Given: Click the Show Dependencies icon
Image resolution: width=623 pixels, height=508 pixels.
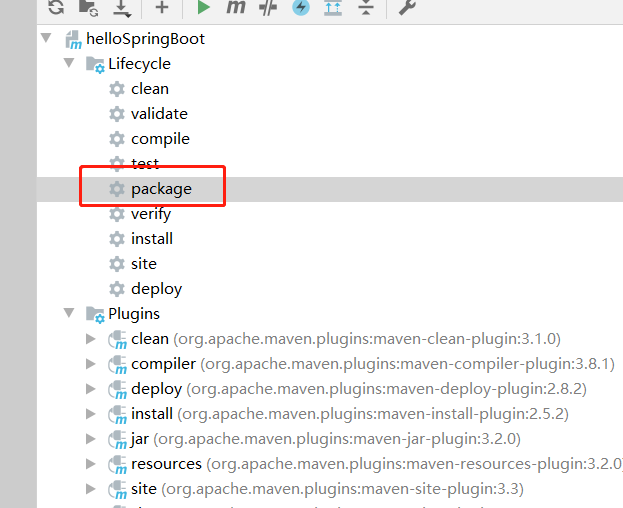Looking at the screenshot, I should pyautogui.click(x=333, y=8).
